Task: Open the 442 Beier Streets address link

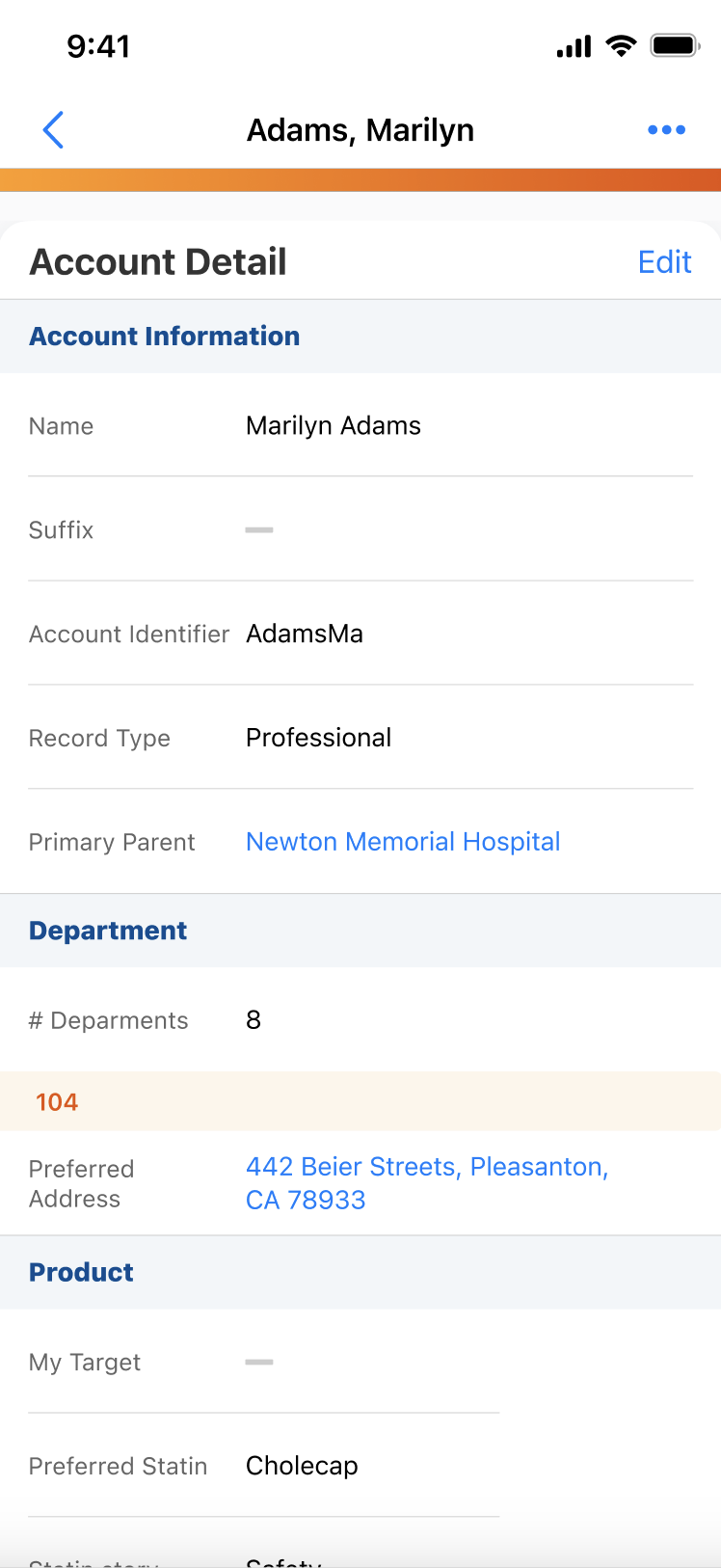Action: (x=426, y=1183)
